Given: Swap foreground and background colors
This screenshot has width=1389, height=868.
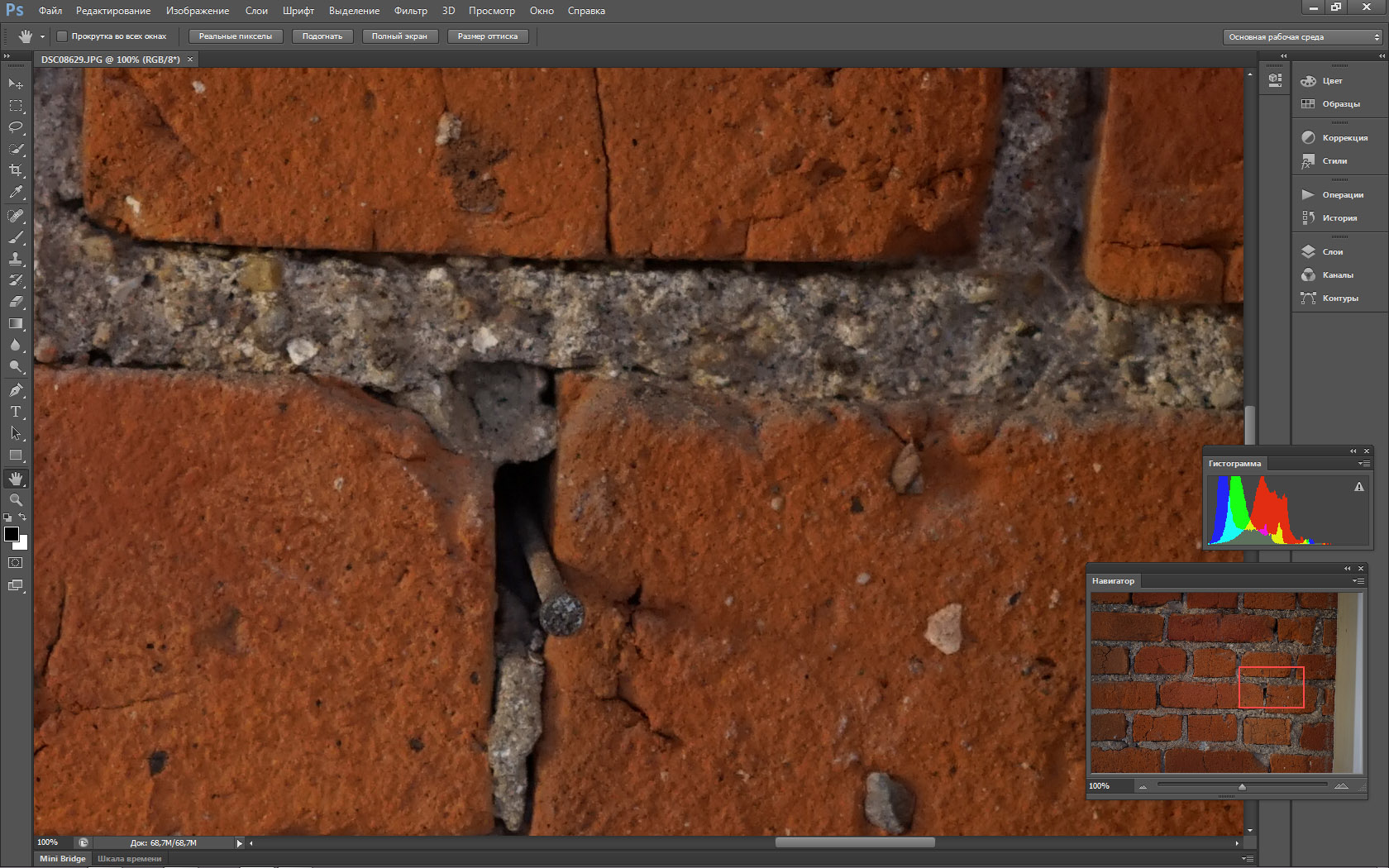Looking at the screenshot, I should 22,517.
